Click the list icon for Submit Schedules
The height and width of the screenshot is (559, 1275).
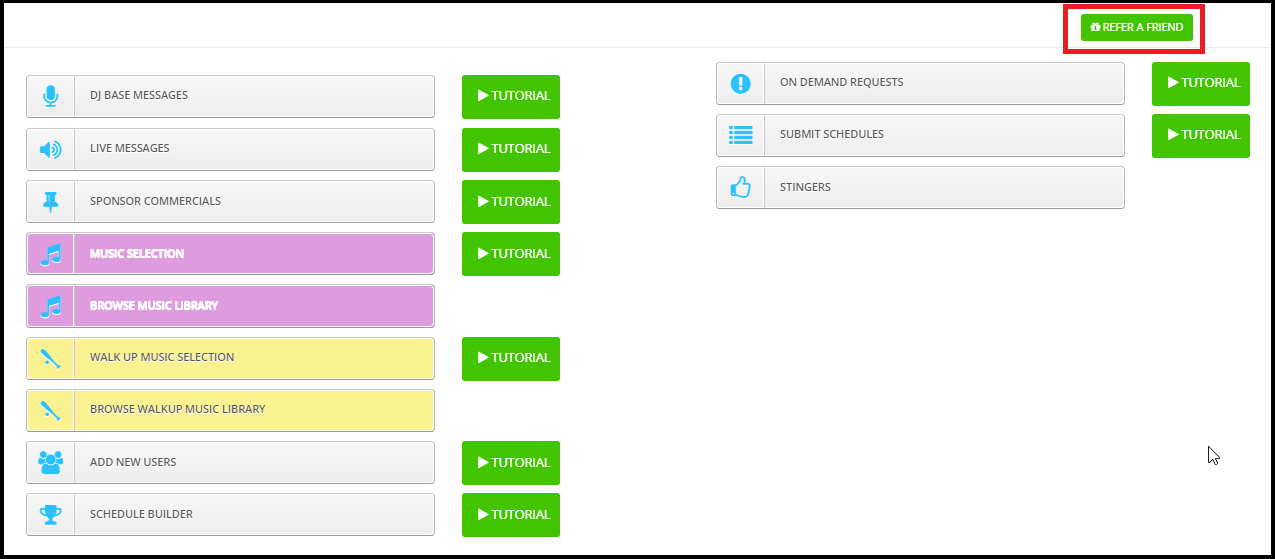point(740,135)
